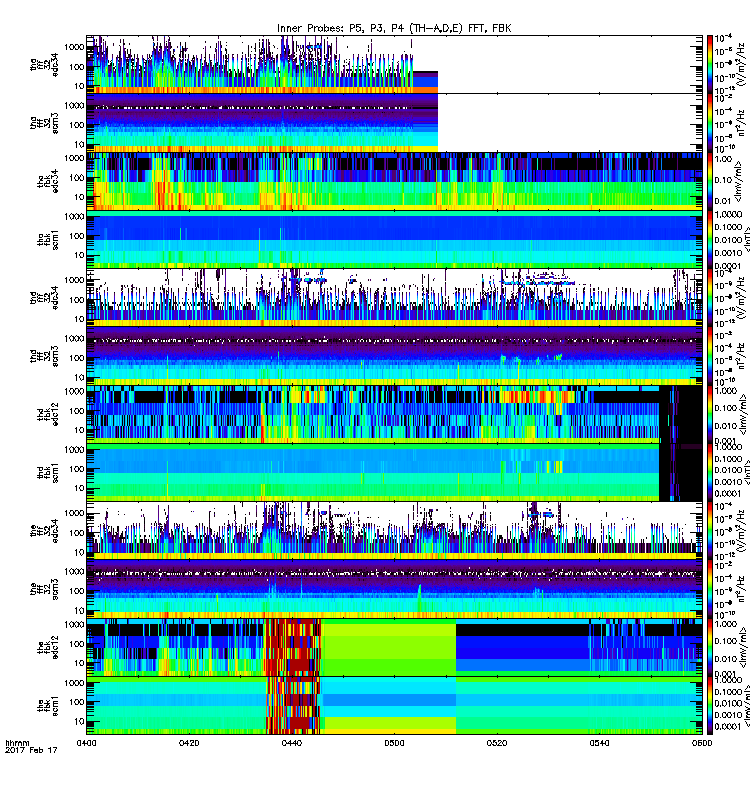Click the "the fbk edc12" panel label

tap(48, 647)
